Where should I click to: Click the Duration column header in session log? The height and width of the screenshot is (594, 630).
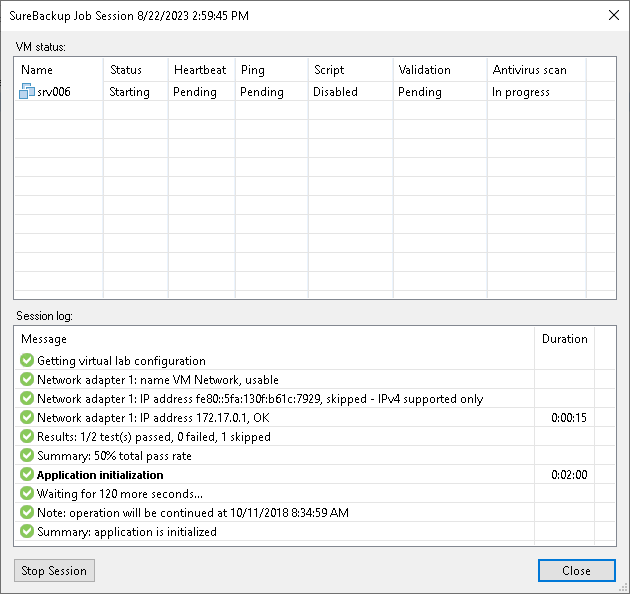[565, 339]
